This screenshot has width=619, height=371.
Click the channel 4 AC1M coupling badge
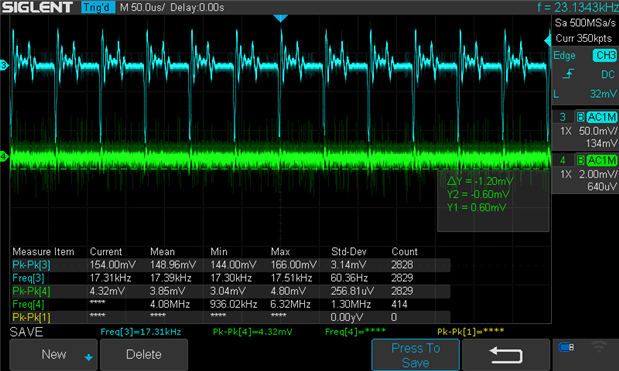click(x=602, y=160)
